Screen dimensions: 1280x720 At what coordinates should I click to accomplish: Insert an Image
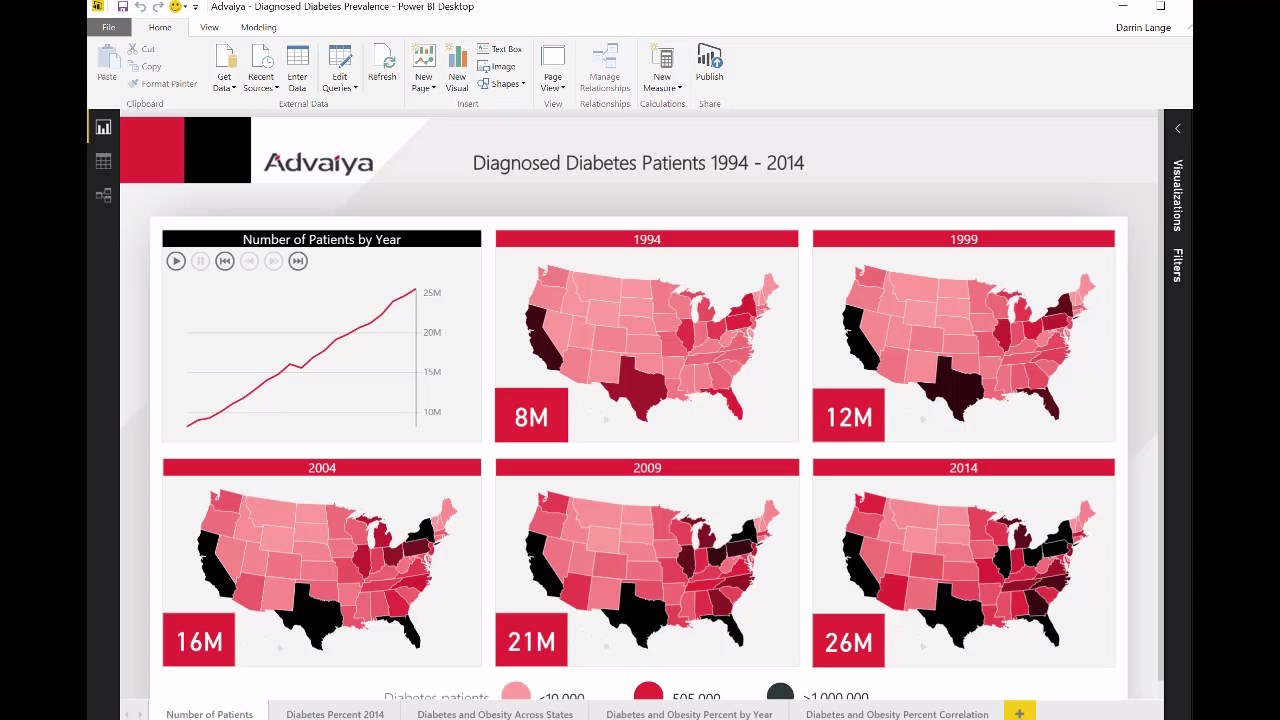[496, 66]
